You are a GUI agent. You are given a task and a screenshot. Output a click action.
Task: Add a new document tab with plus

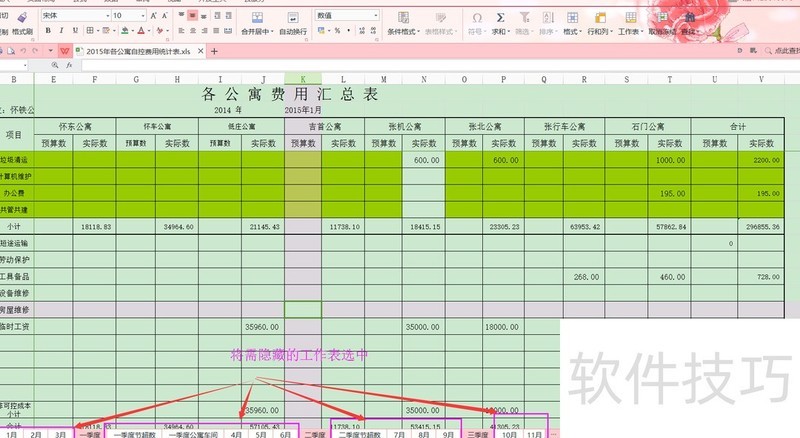coord(214,51)
